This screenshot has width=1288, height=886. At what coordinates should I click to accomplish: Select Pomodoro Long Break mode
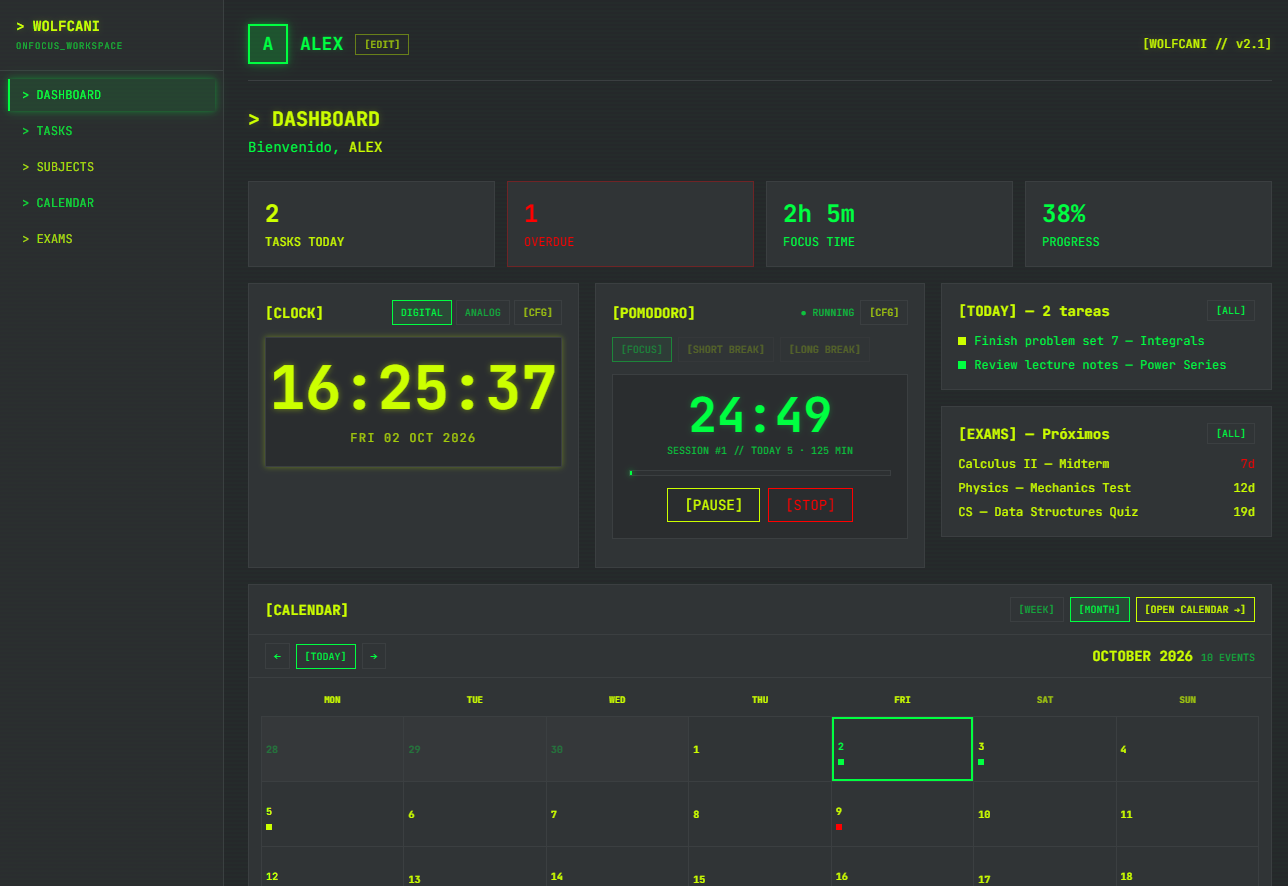pos(825,350)
